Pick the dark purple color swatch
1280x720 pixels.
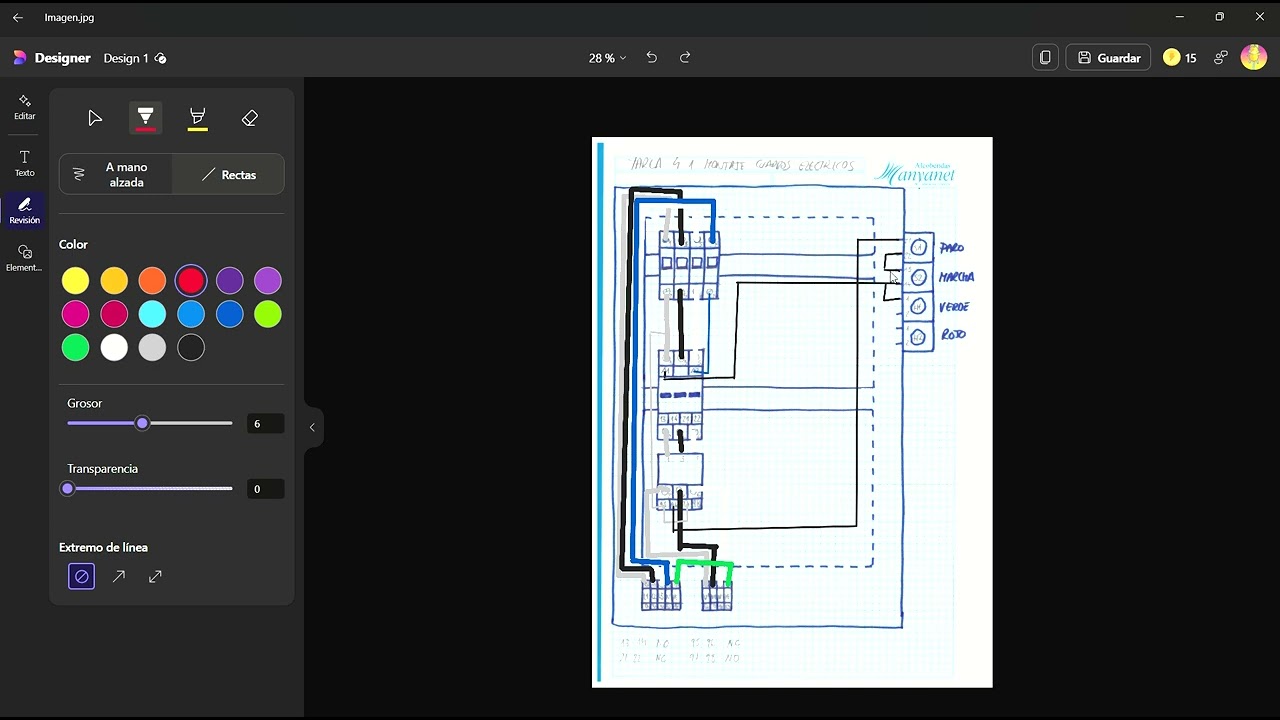click(x=229, y=281)
